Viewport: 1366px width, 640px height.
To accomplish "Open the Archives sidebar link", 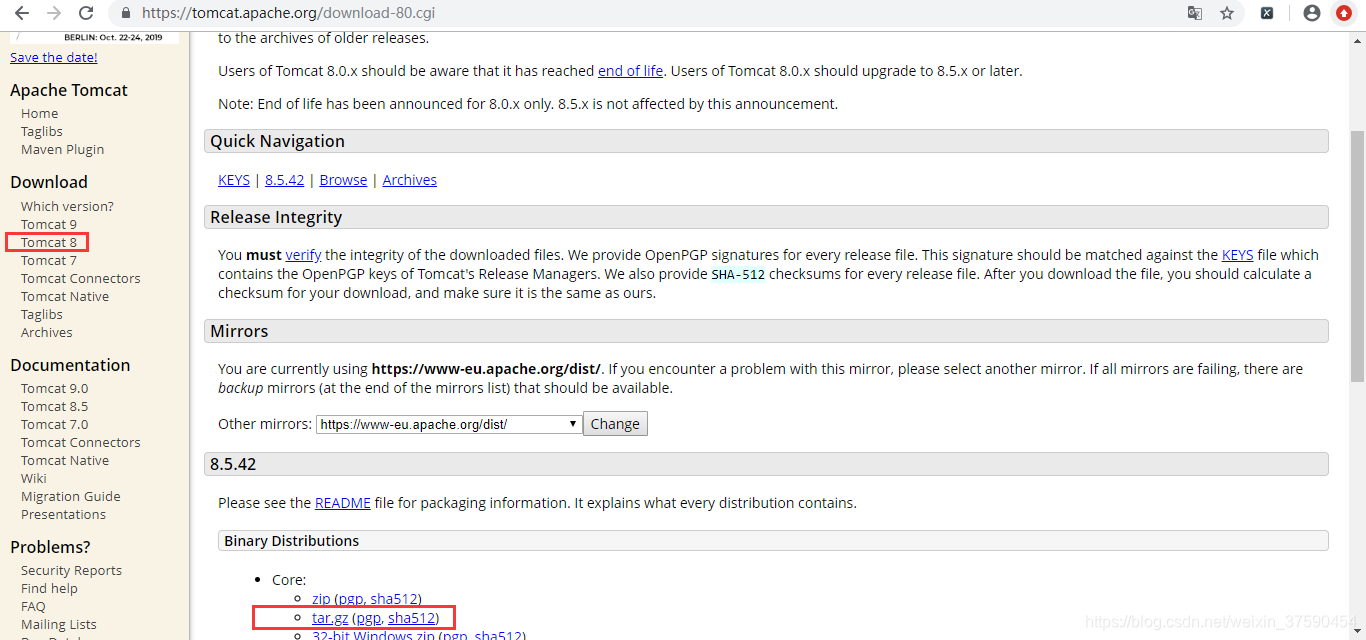I will 47,332.
